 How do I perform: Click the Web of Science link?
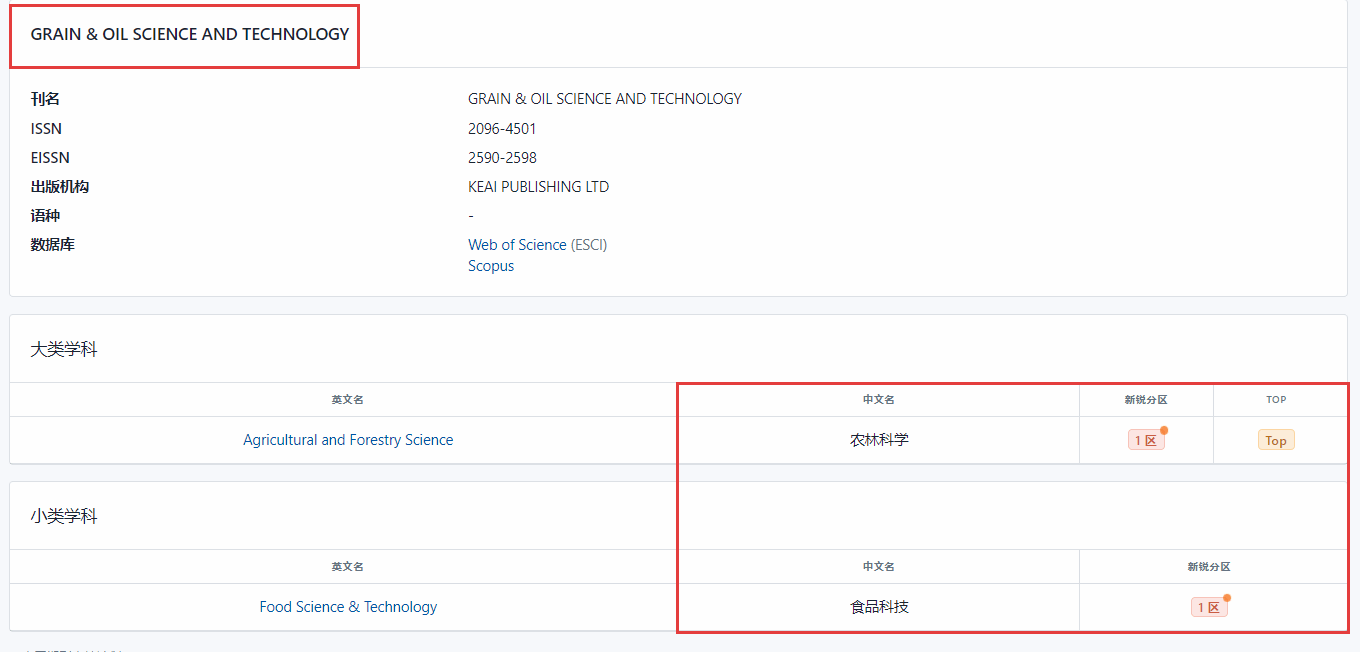point(517,245)
